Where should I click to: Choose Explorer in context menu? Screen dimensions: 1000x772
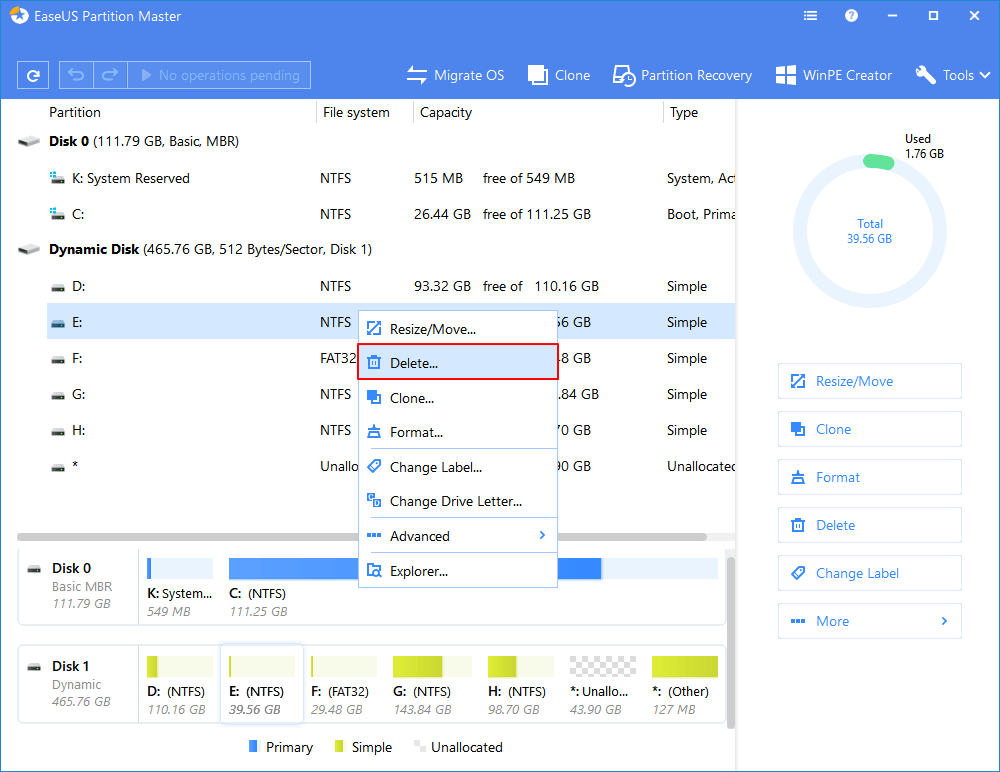coord(458,570)
